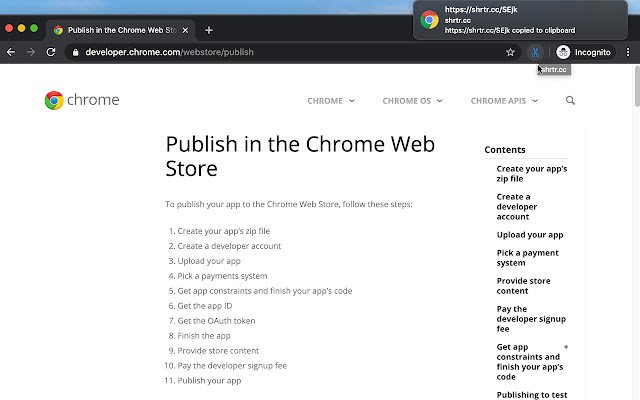Click the green window fullscreen button
The width and height of the screenshot is (640, 400).
pos(34,28)
